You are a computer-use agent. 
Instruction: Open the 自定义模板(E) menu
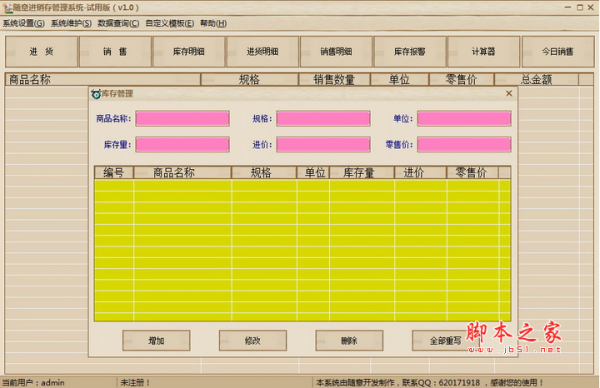(170, 23)
